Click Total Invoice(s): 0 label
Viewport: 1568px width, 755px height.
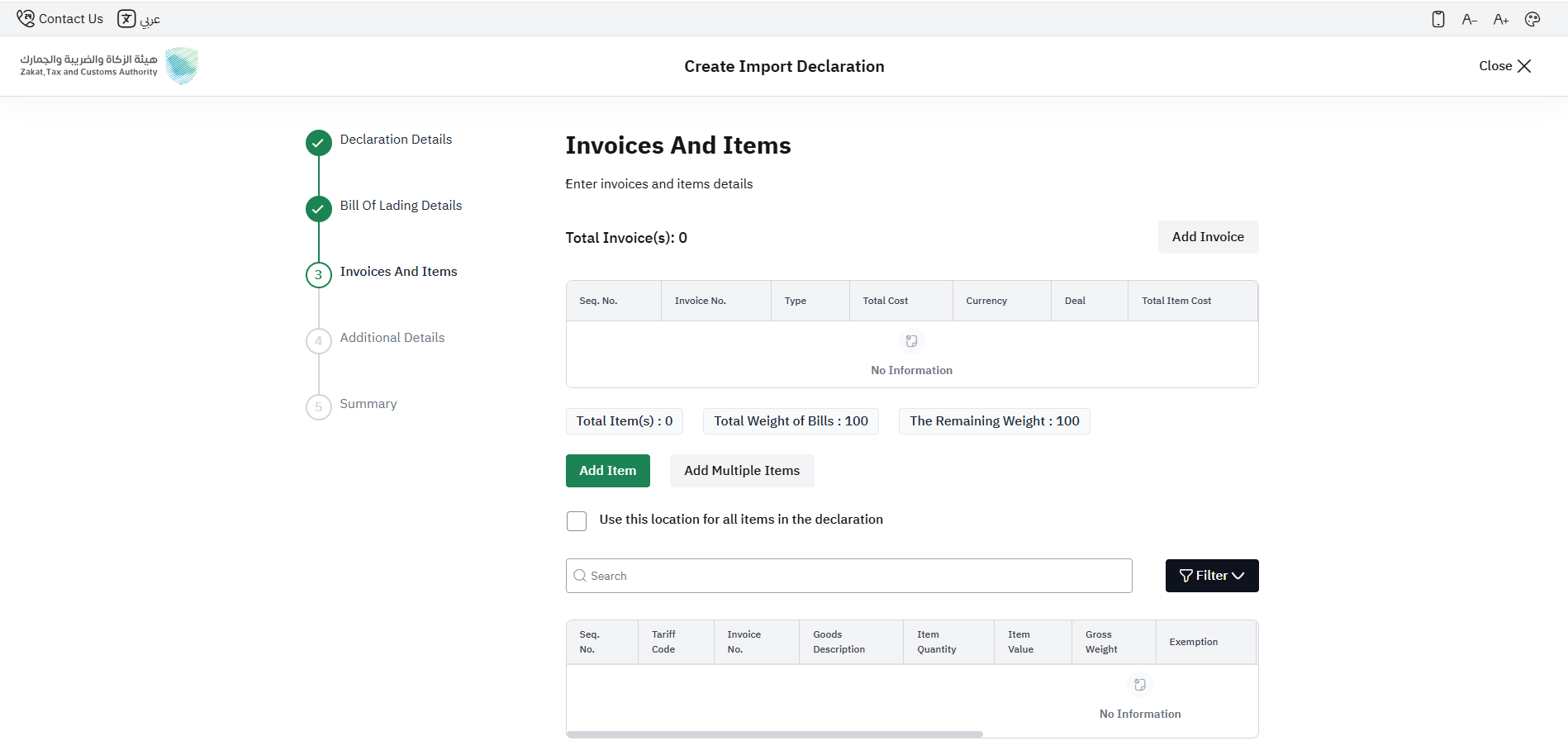point(626,238)
